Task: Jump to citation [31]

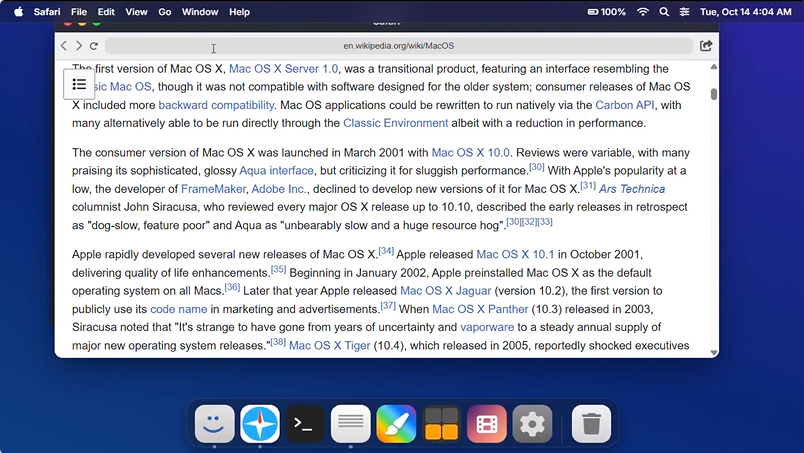Action: (588, 185)
